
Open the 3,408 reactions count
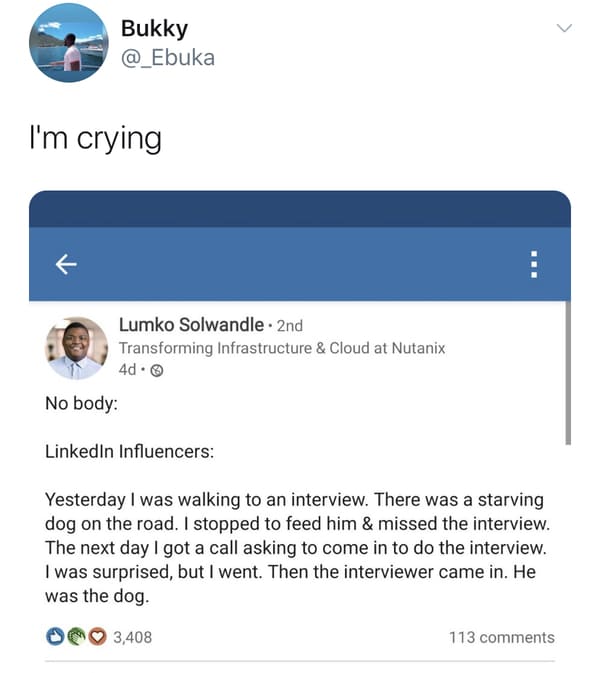133,637
